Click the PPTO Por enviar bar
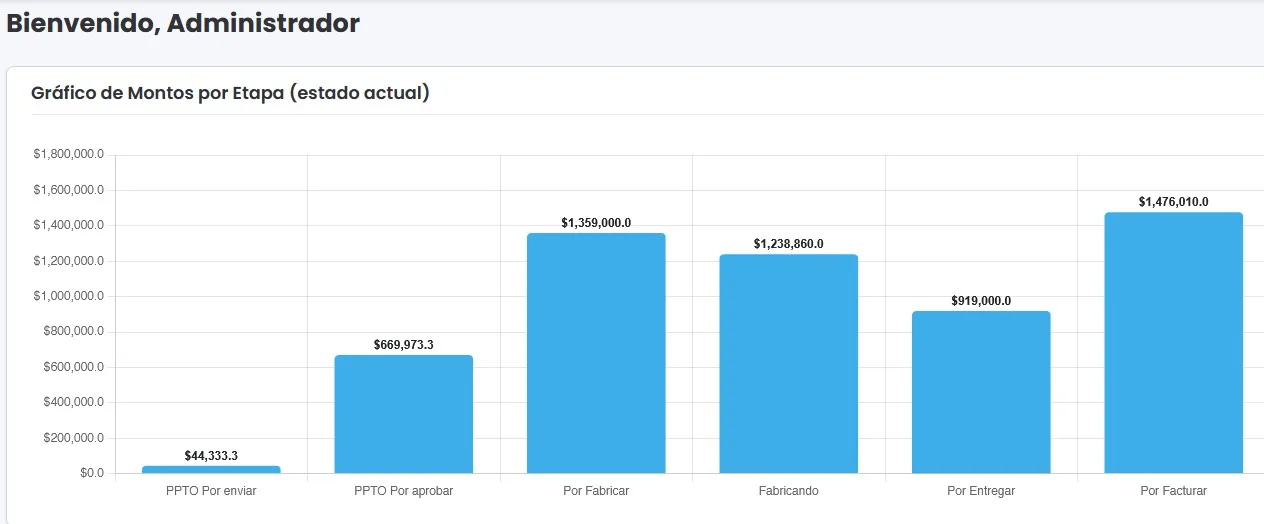This screenshot has width=1264, height=524. coord(211,469)
